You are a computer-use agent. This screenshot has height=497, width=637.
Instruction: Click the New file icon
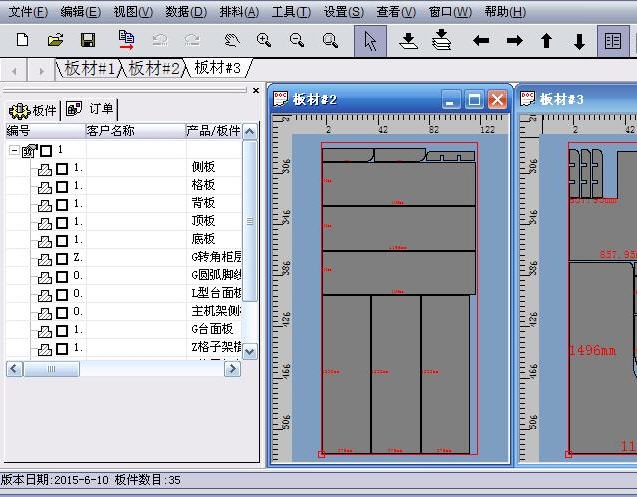tap(23, 41)
